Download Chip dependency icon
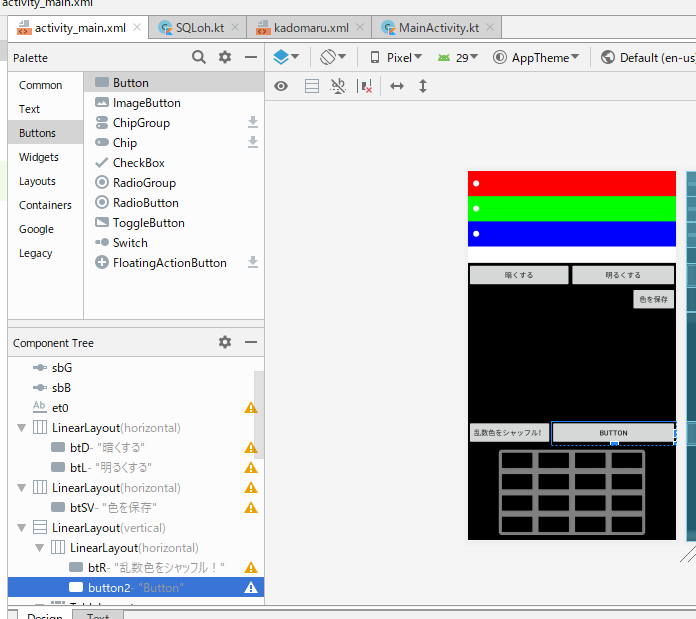Viewport: 696px width, 619px height. [x=253, y=142]
